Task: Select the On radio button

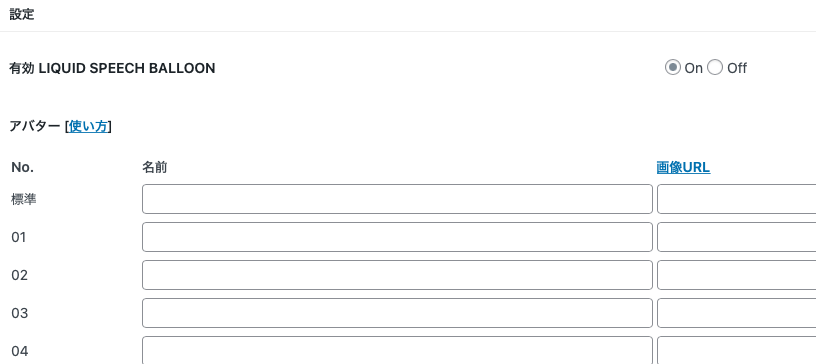Action: (x=672, y=68)
